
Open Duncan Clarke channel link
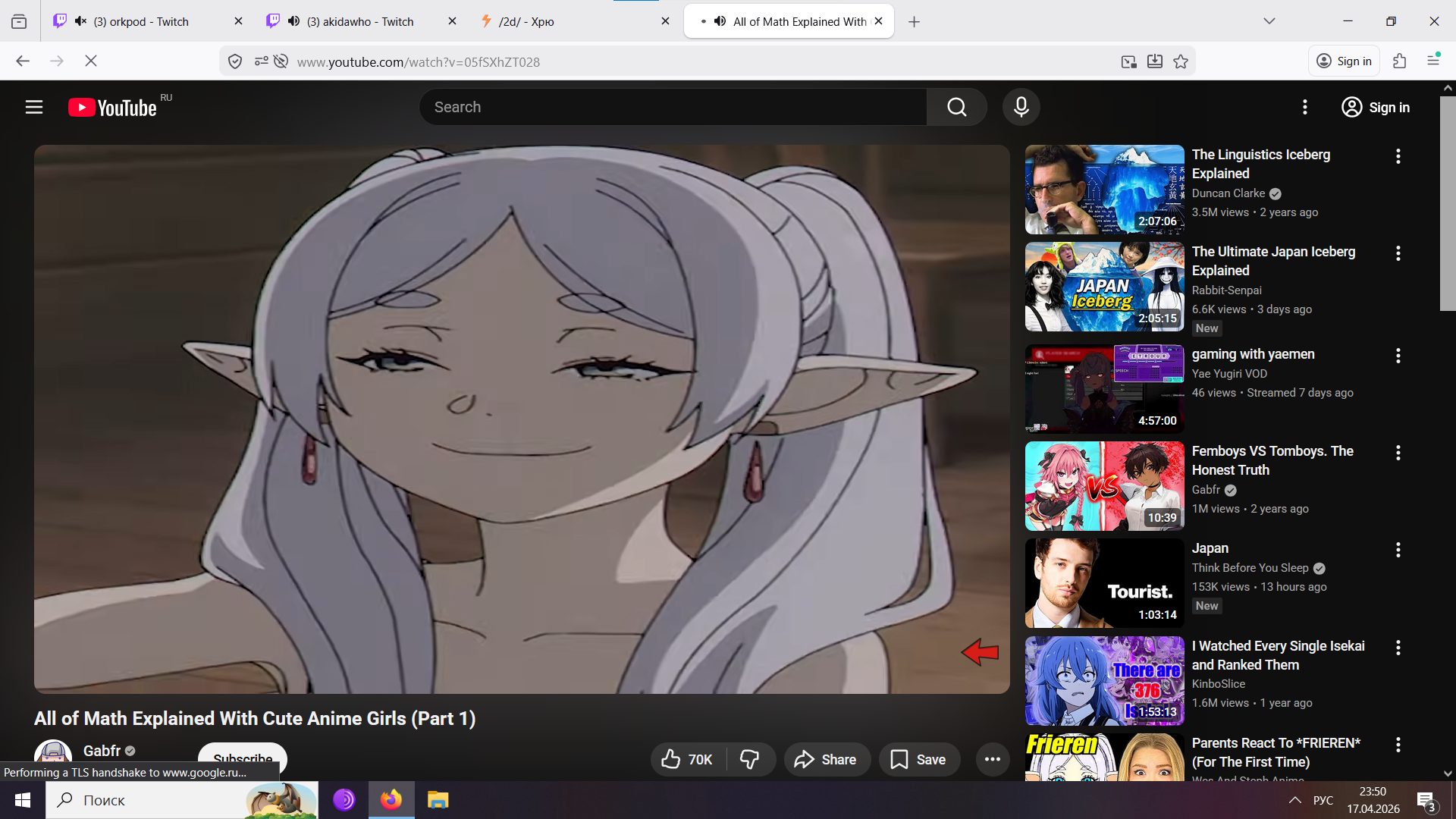point(1228,193)
